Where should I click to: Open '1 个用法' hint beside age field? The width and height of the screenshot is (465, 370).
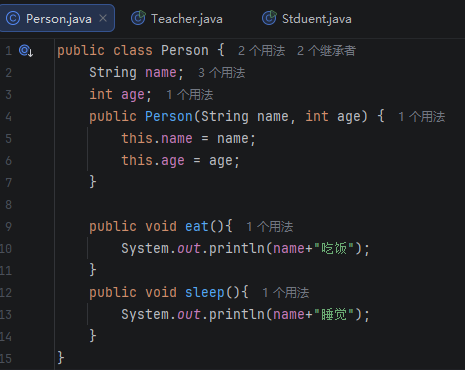coord(189,95)
